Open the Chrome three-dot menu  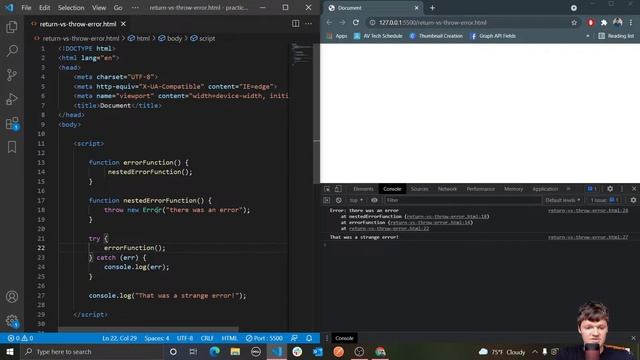631,22
